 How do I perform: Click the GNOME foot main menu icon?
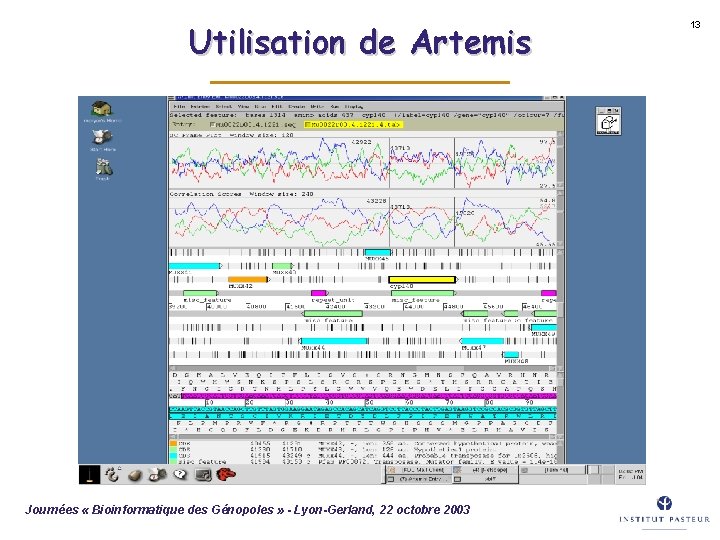[112, 474]
